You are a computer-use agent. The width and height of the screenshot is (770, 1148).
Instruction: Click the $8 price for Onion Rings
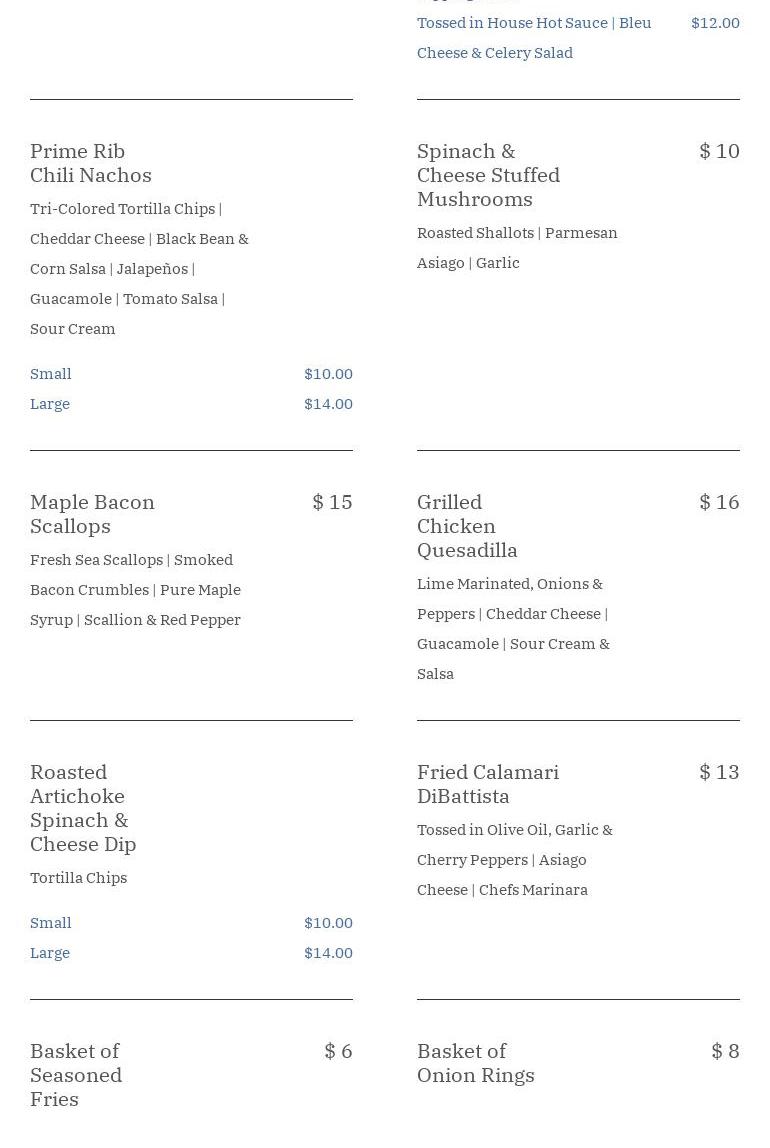point(725,1051)
